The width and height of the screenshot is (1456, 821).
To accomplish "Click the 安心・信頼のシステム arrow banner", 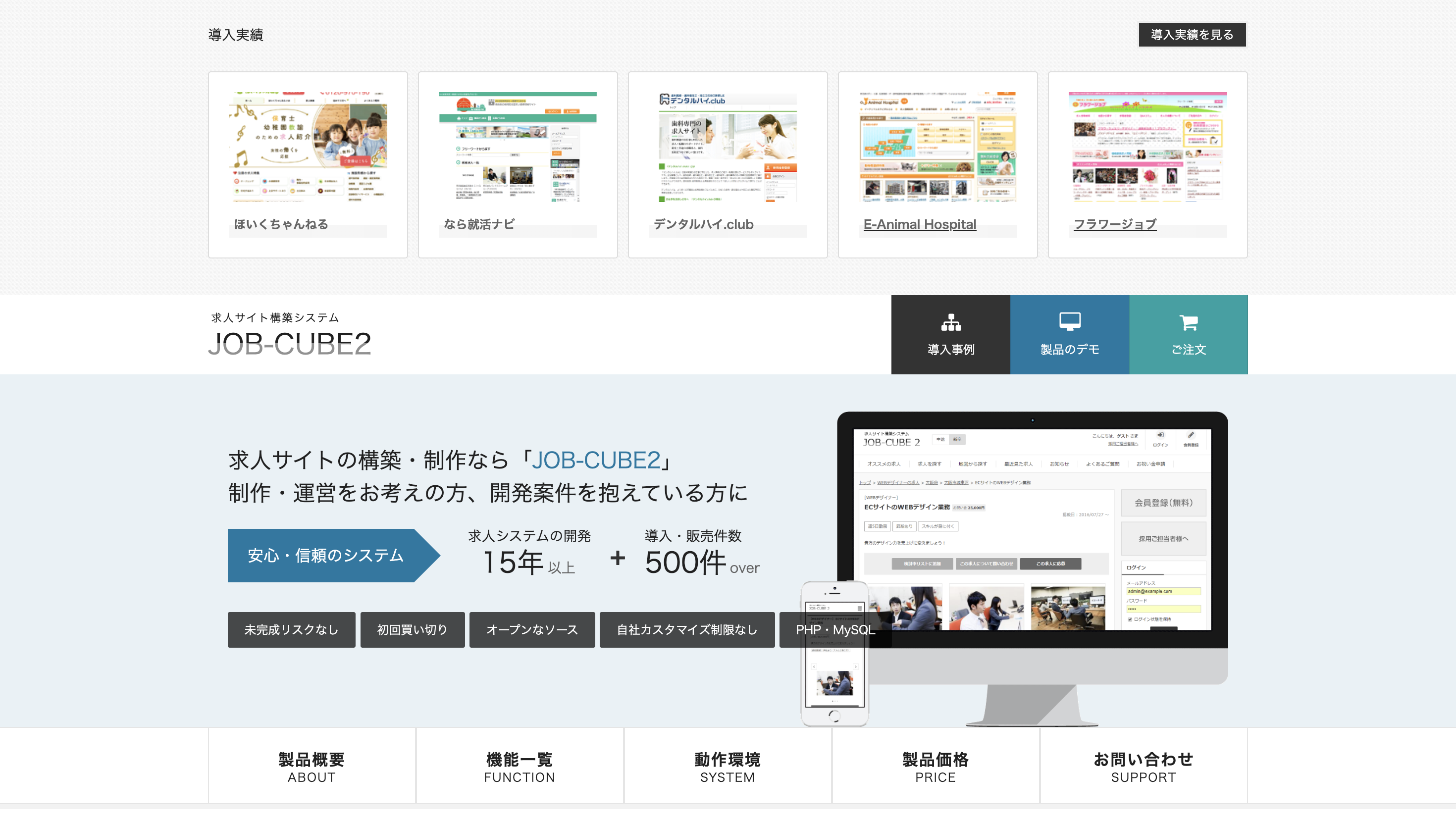I will [x=325, y=556].
